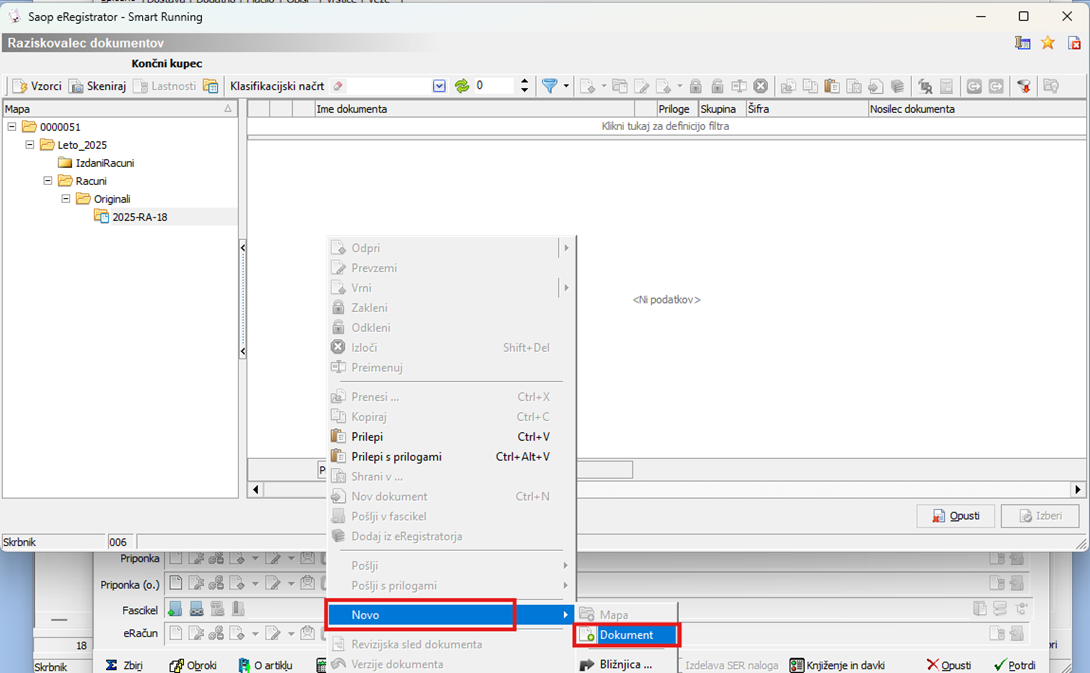Open the Klasifikacijski načrt dropdown
The height and width of the screenshot is (673, 1090).
(x=439, y=86)
